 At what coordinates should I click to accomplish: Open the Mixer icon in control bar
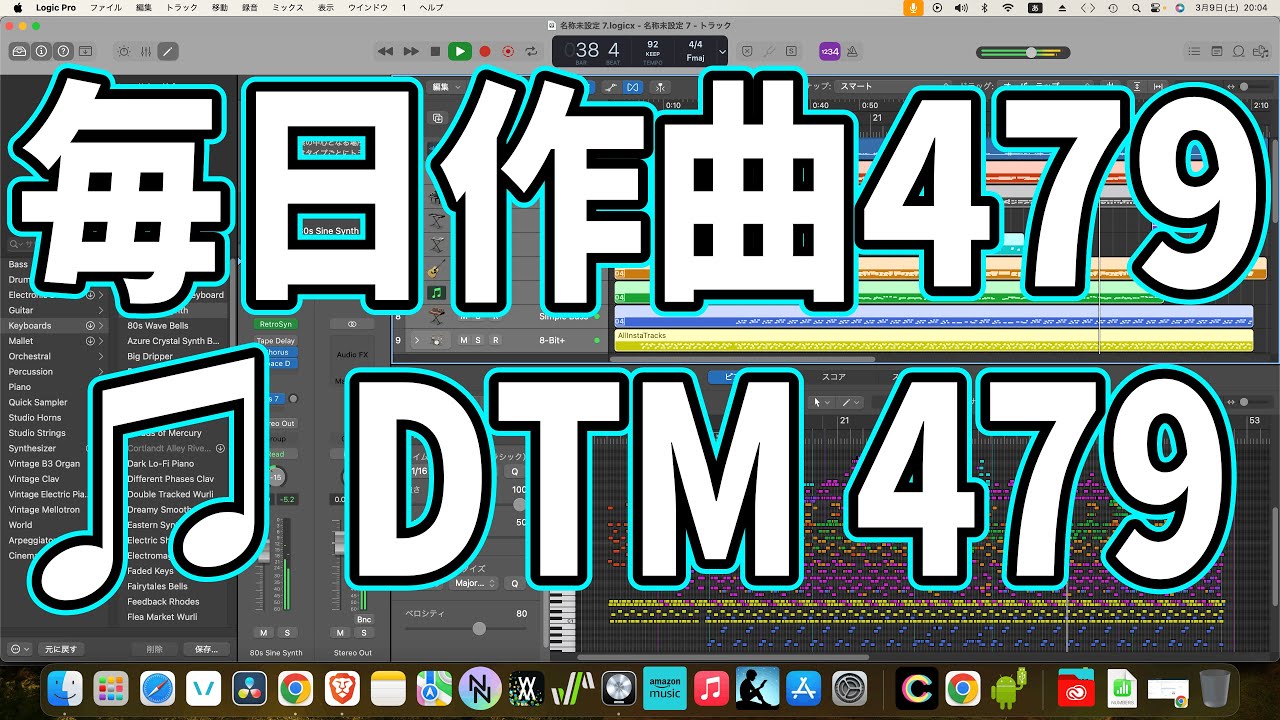pos(145,51)
